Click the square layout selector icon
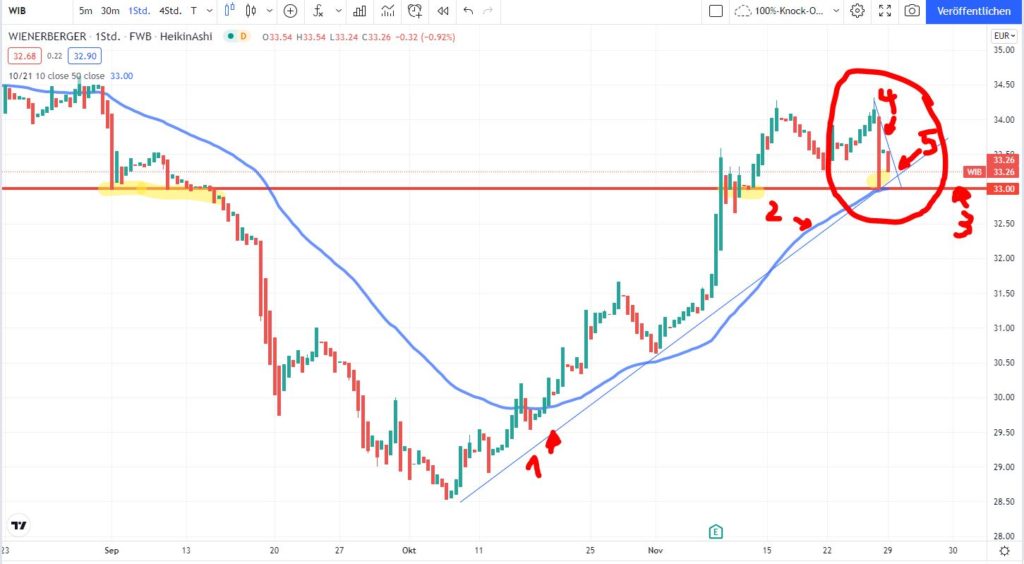This screenshot has width=1024, height=564. point(716,11)
